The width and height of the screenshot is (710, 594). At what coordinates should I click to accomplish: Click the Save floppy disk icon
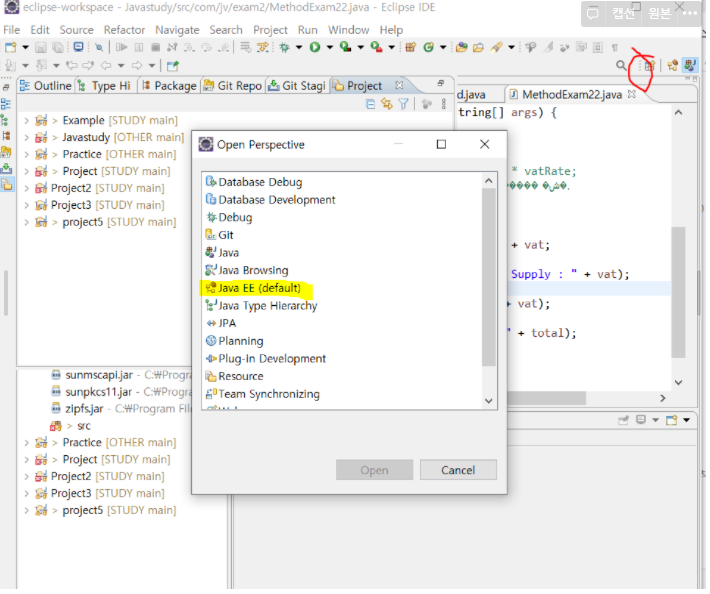coord(41,47)
